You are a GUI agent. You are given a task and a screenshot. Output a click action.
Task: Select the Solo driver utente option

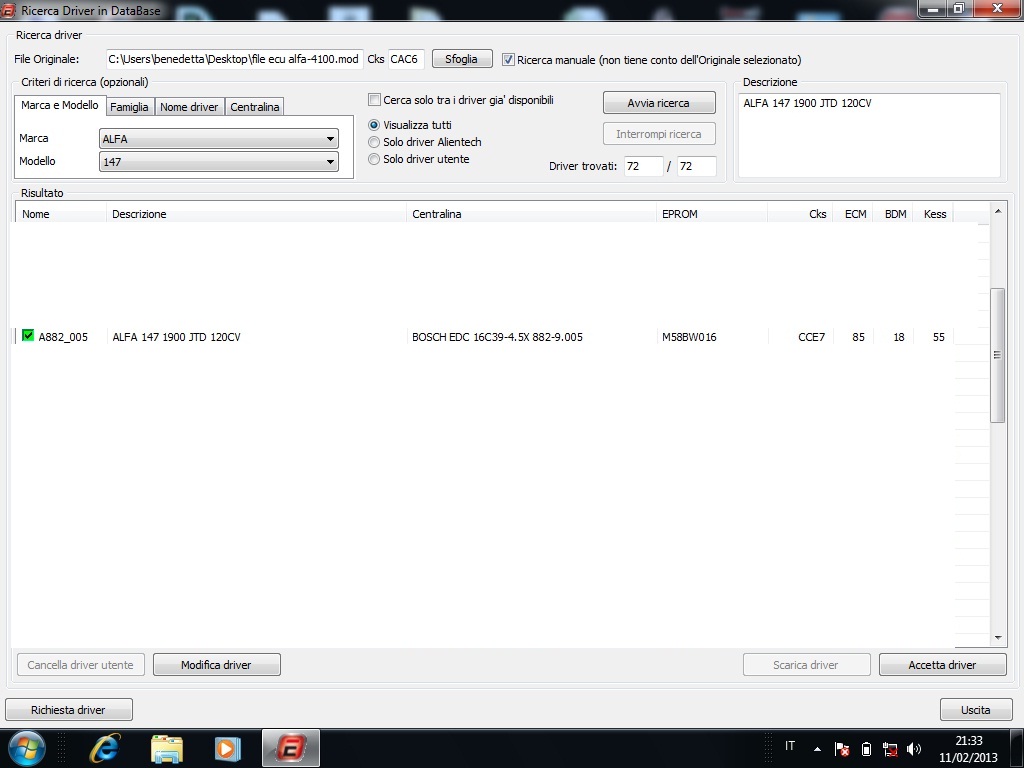[374, 159]
